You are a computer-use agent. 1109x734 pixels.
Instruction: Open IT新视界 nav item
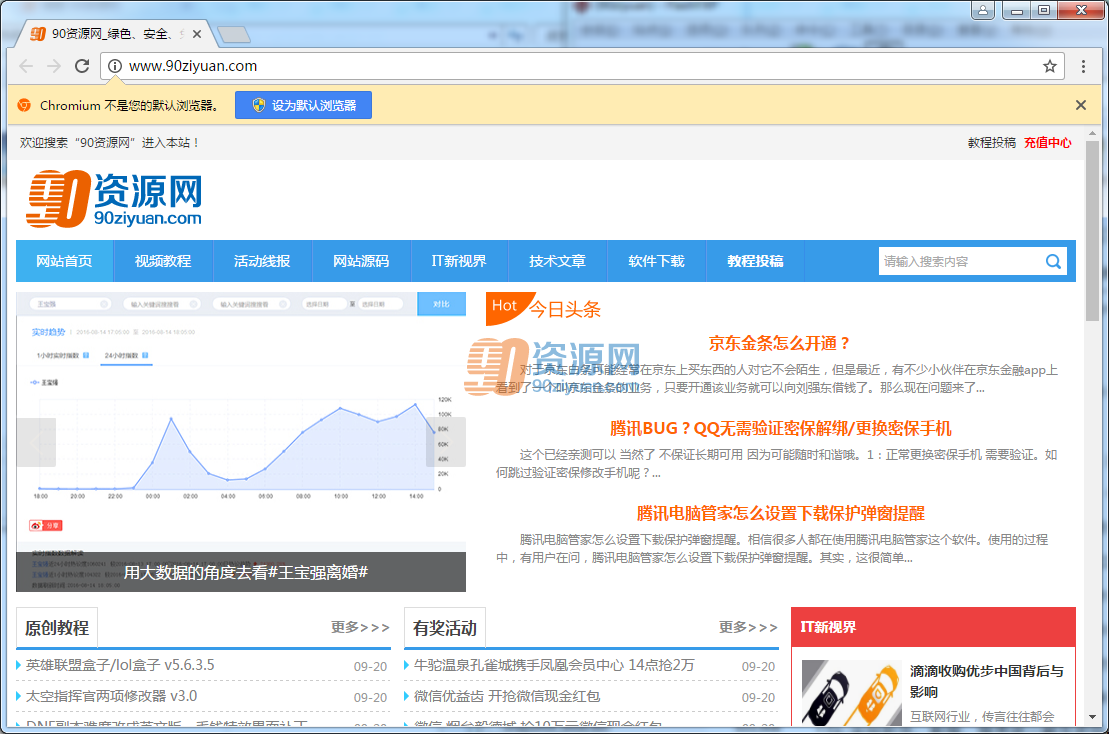click(459, 261)
